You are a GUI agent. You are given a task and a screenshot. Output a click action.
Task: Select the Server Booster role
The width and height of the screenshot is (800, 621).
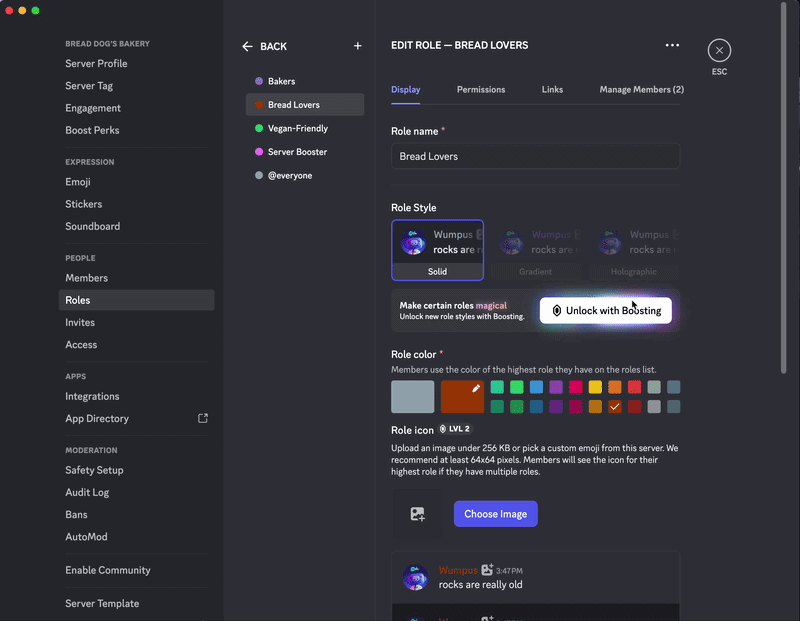tap(305, 152)
